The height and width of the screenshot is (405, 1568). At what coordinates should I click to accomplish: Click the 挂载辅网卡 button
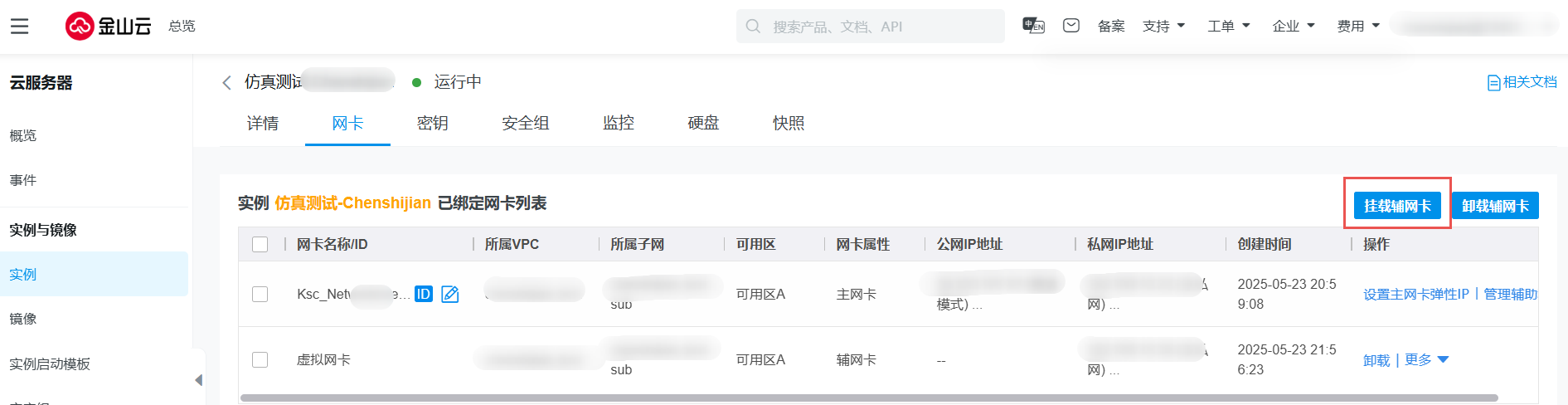[1397, 206]
